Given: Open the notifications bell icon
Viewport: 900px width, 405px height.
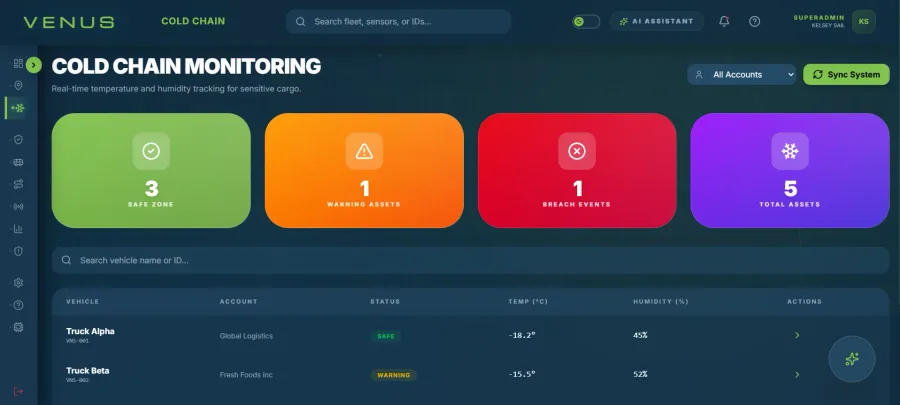Looking at the screenshot, I should [724, 21].
